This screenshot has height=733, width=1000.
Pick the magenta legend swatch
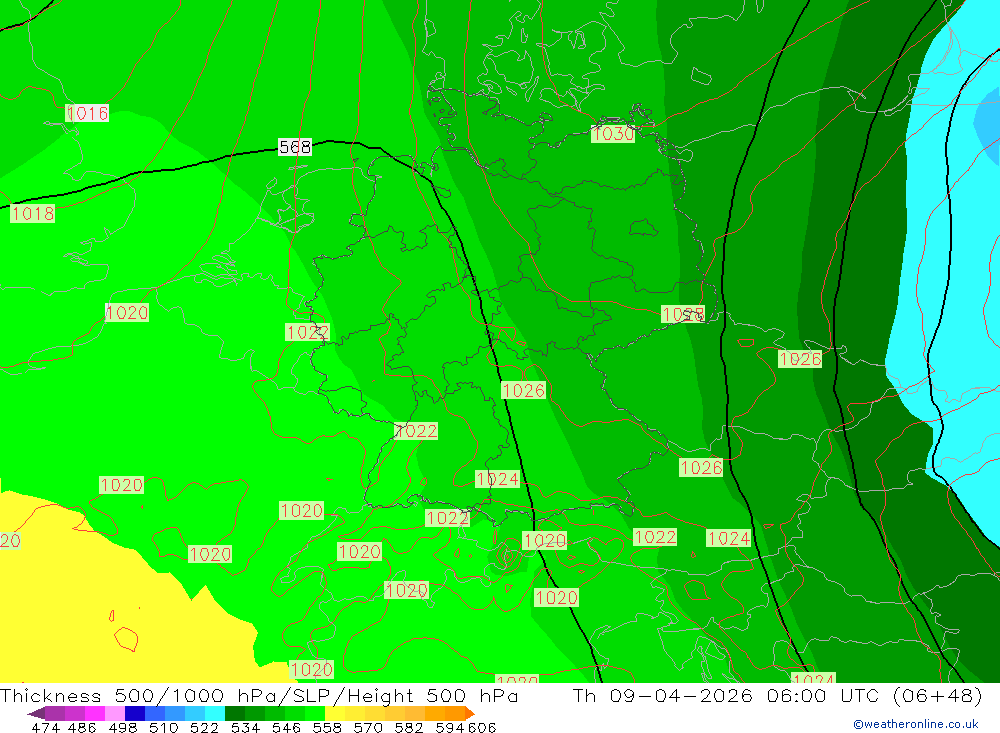[94, 713]
